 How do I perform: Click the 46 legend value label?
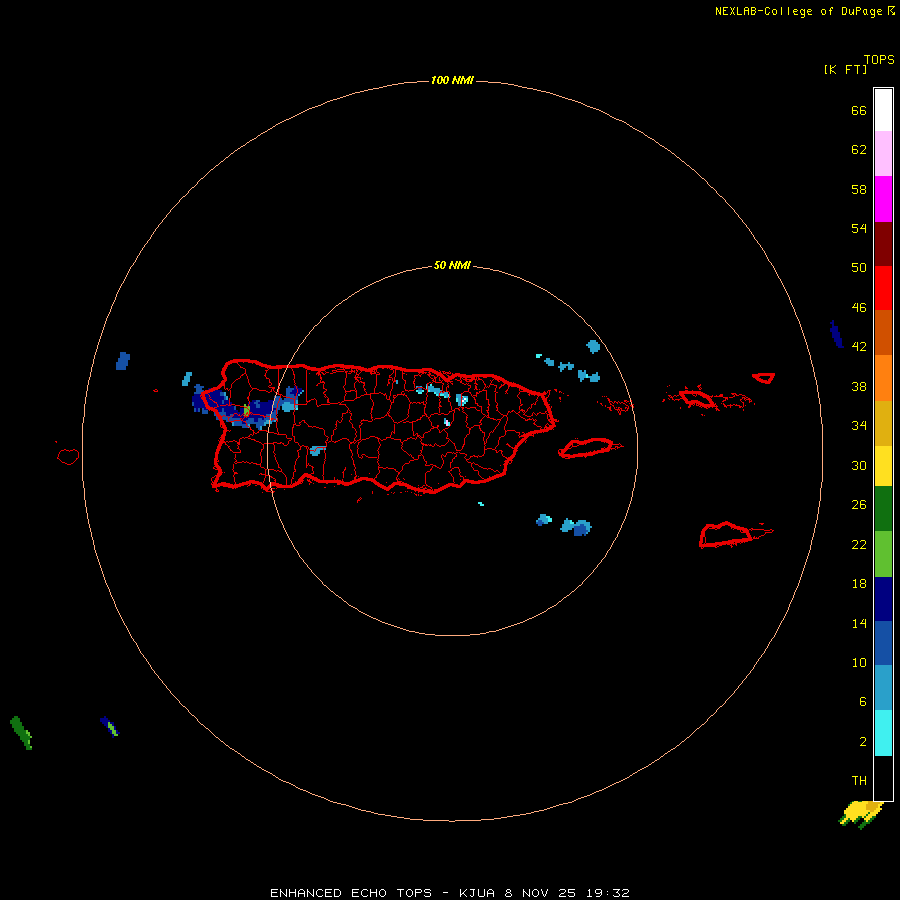point(859,307)
